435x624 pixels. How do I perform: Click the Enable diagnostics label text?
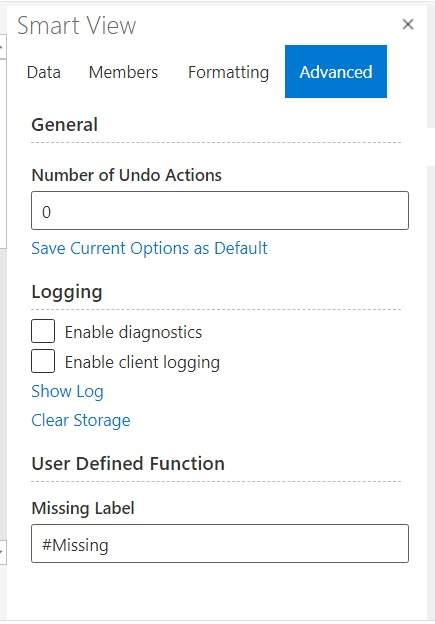pyautogui.click(x=133, y=332)
